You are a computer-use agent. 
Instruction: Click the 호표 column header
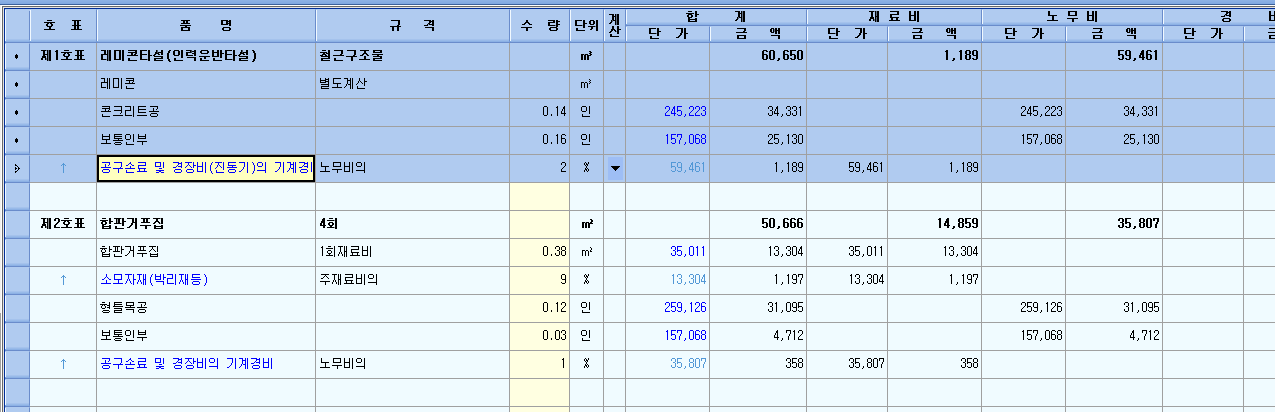pyautogui.click(x=62, y=26)
